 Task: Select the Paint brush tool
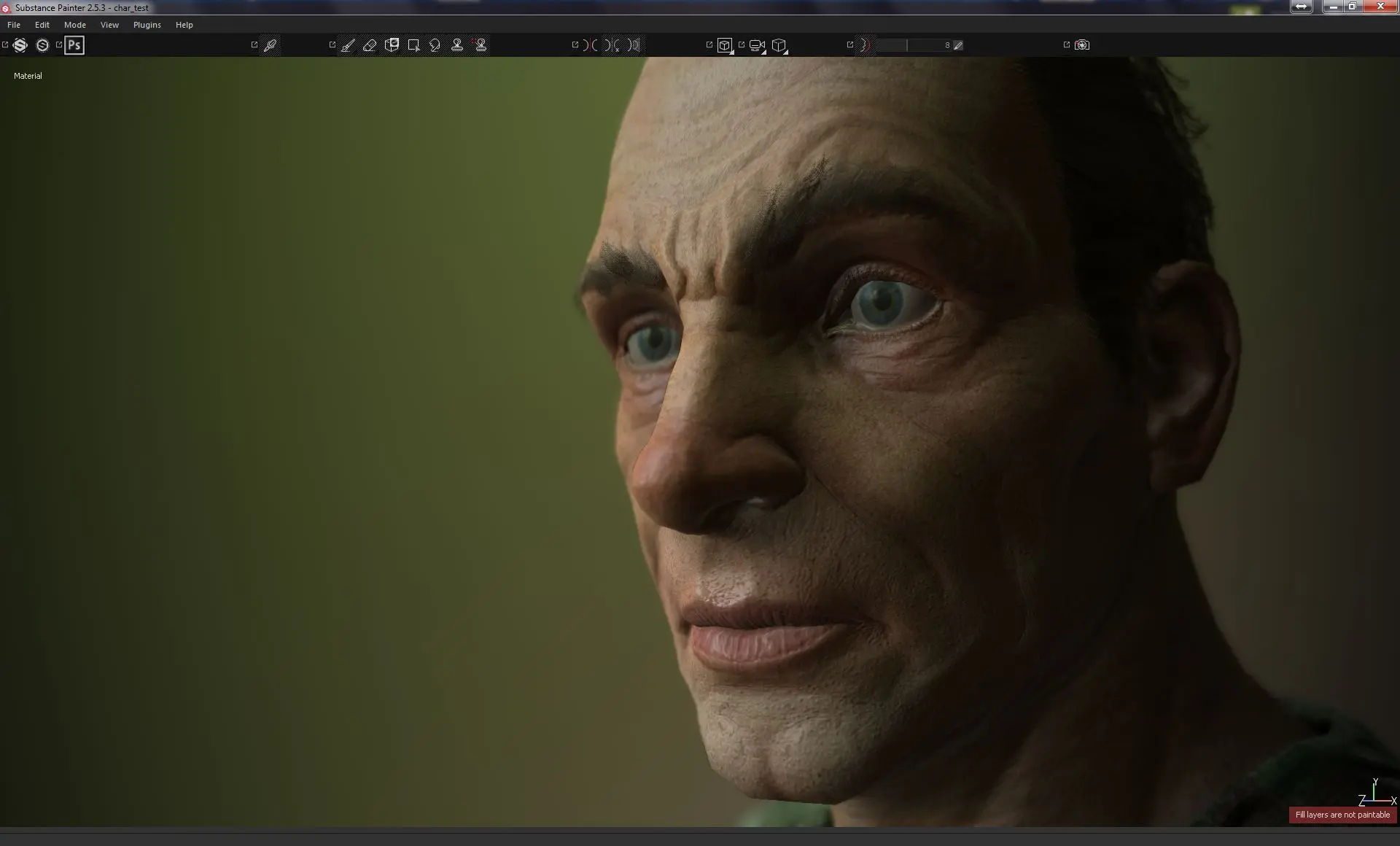click(348, 45)
